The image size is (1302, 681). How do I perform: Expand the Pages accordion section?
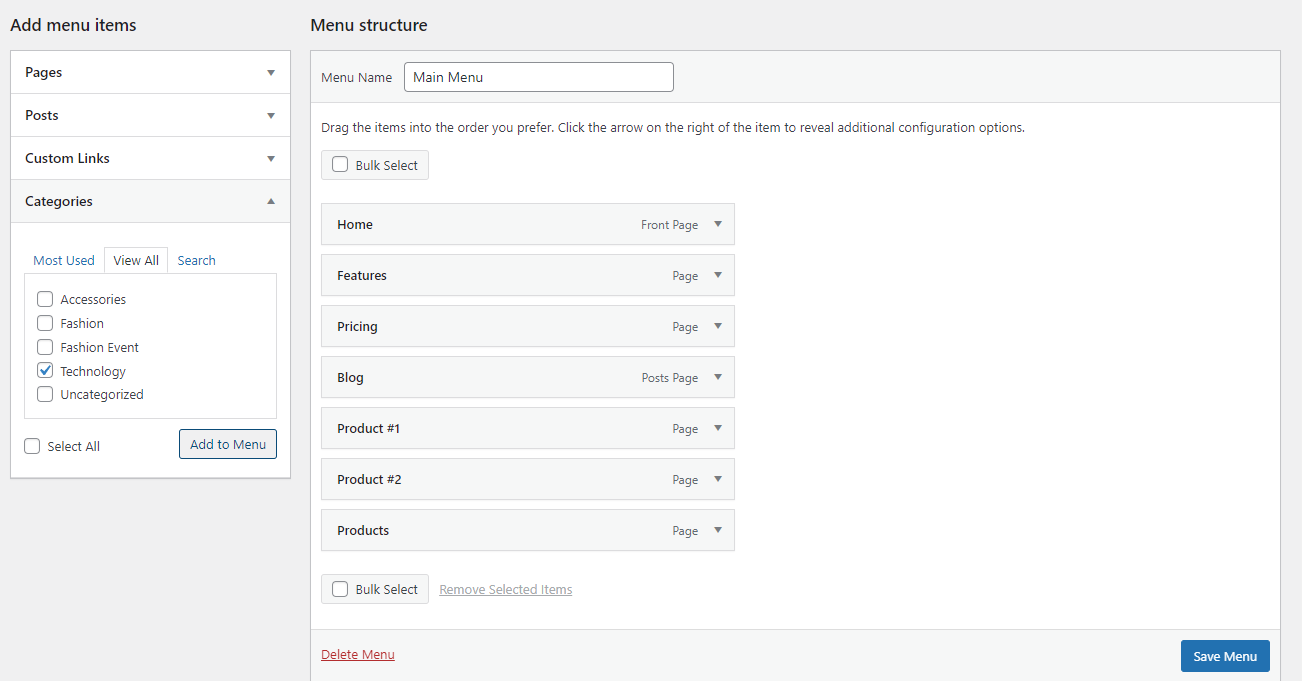pos(150,72)
